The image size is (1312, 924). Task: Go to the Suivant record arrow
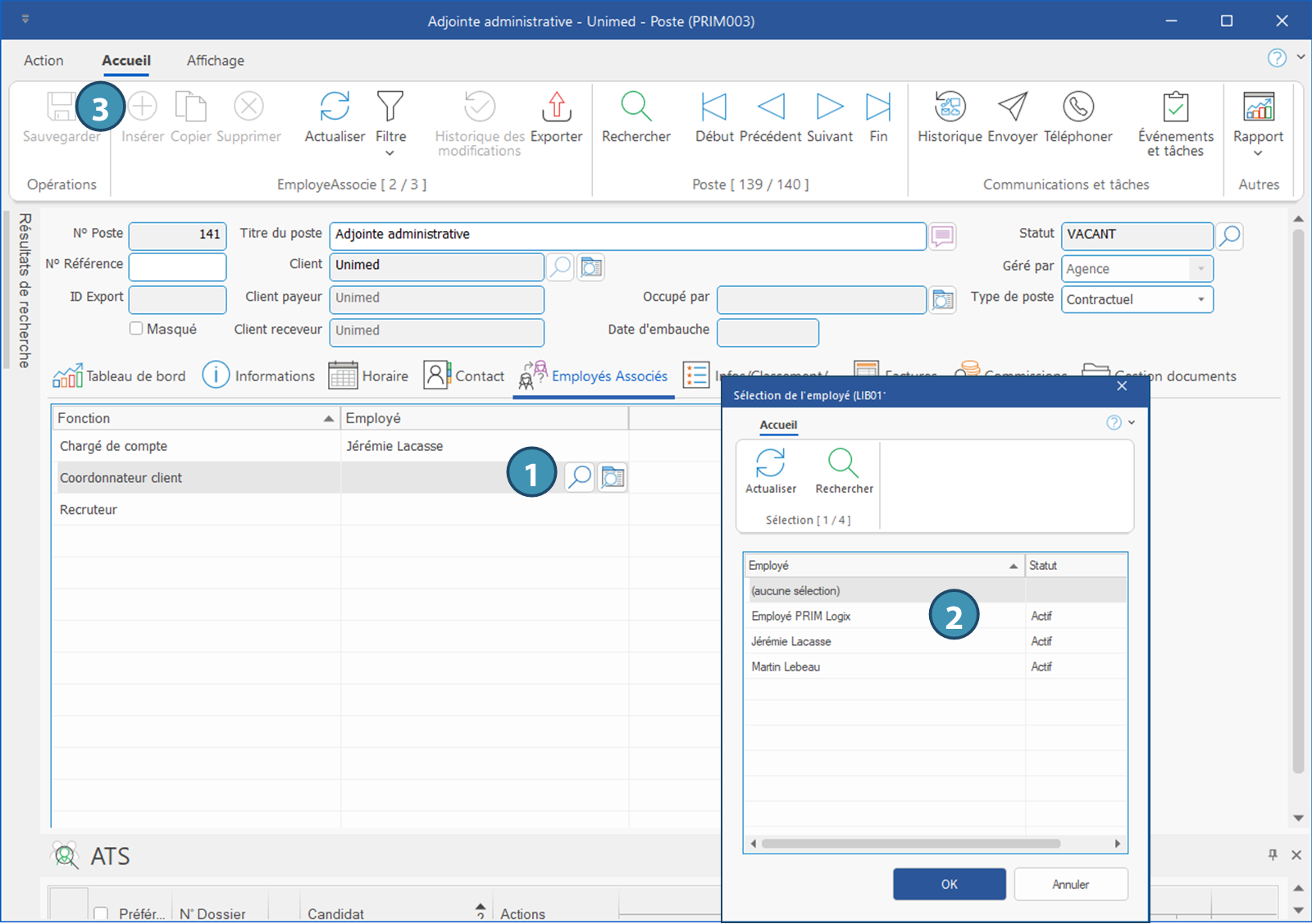coord(829,107)
